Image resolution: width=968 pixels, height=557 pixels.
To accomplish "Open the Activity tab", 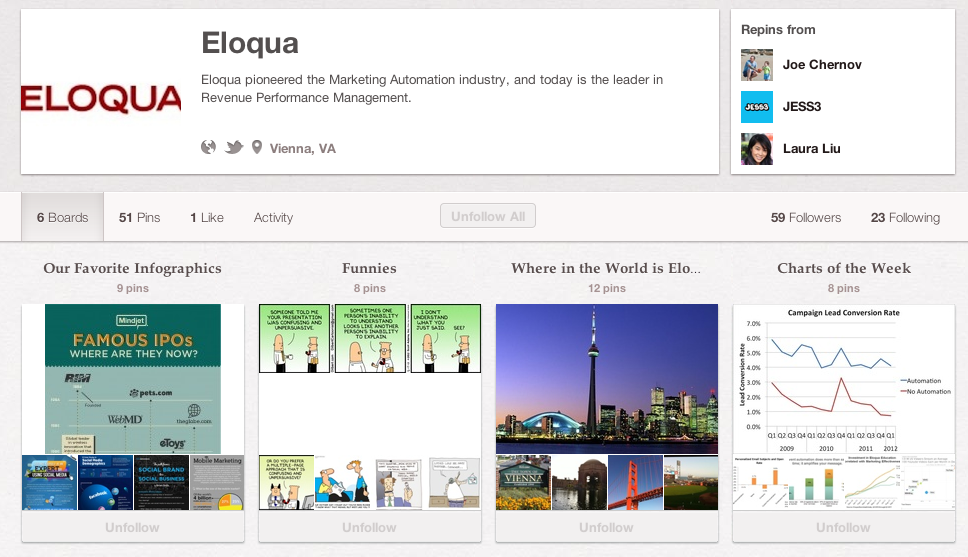I will (273, 217).
